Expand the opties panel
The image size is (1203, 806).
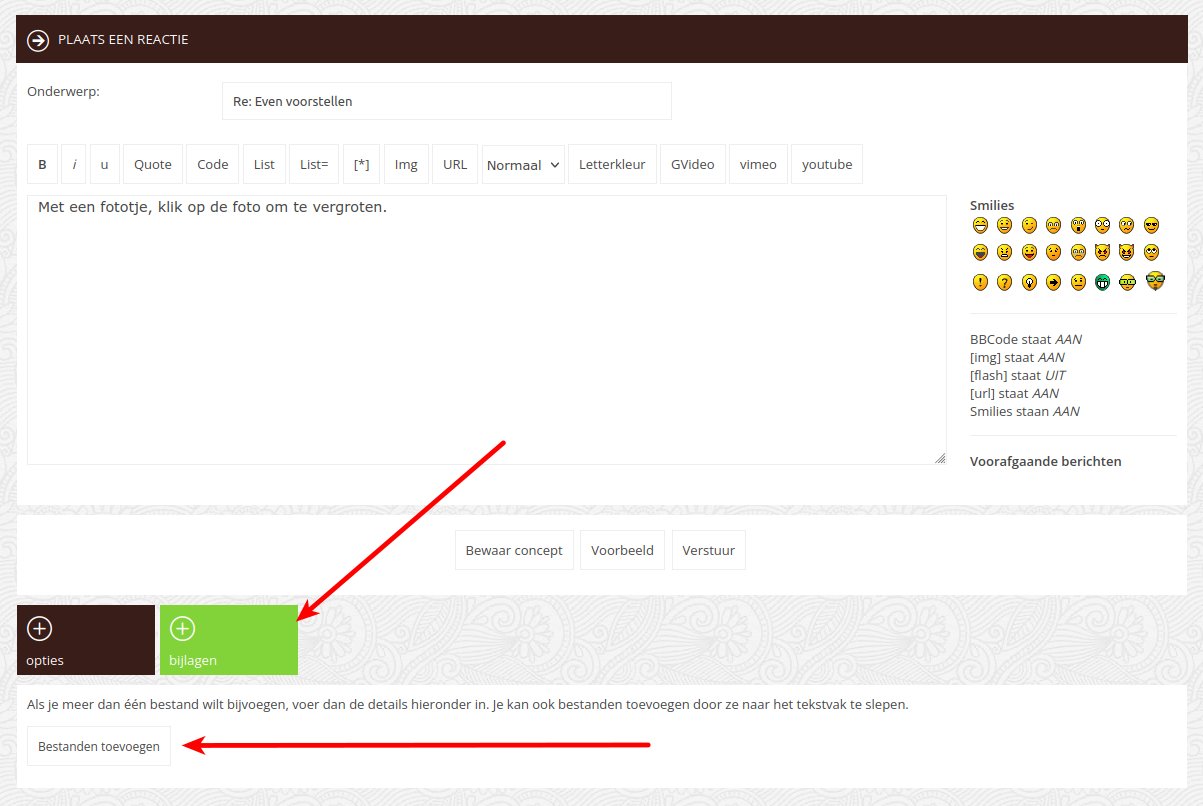click(x=86, y=640)
